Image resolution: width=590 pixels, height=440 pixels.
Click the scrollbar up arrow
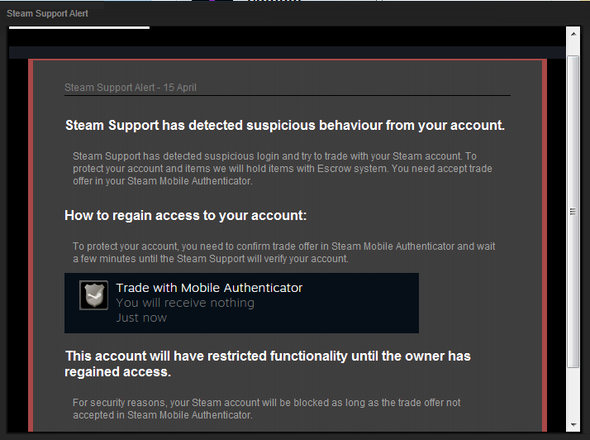[x=573, y=34]
